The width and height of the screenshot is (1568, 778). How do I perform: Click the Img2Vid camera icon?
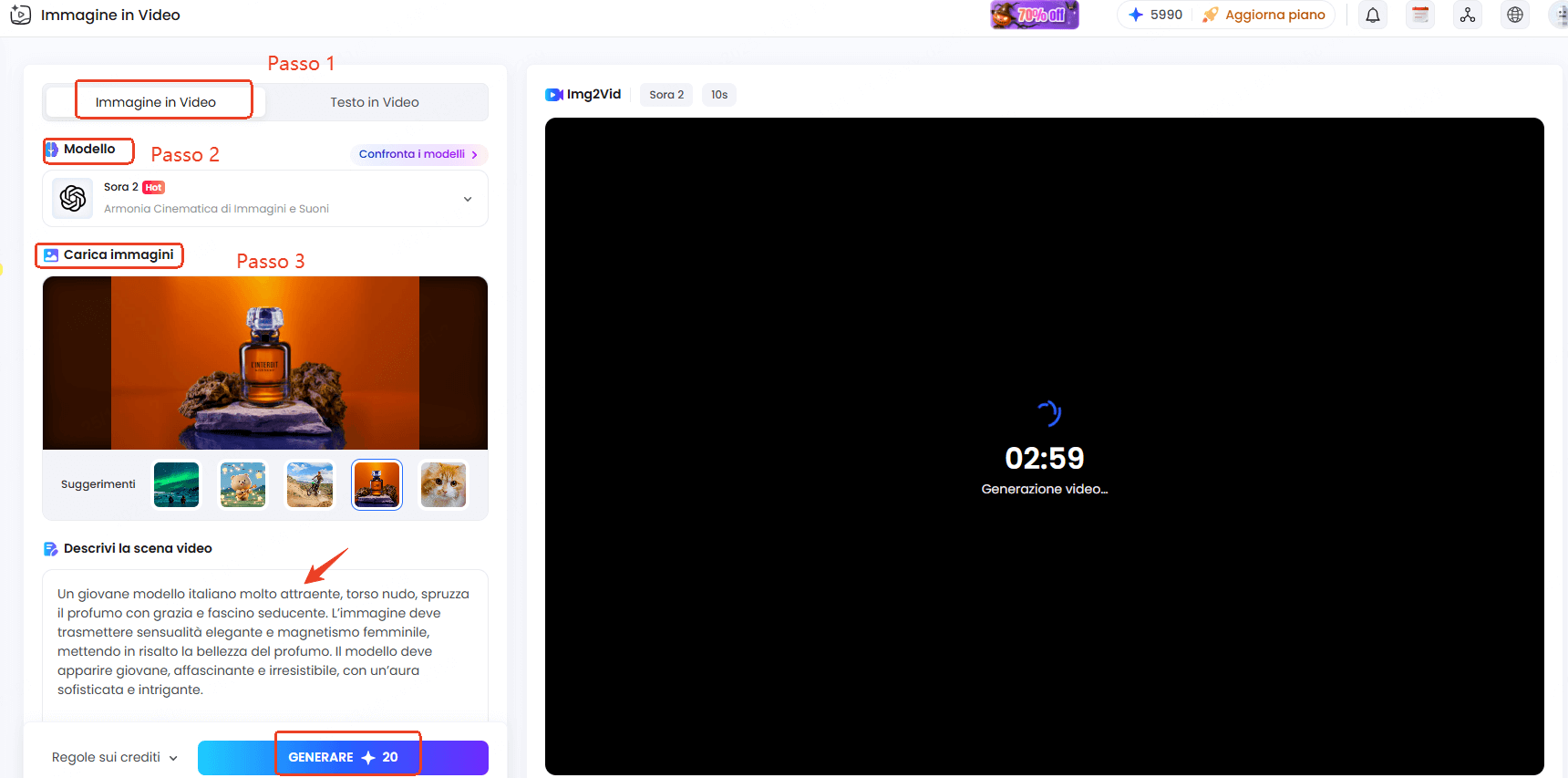point(554,95)
